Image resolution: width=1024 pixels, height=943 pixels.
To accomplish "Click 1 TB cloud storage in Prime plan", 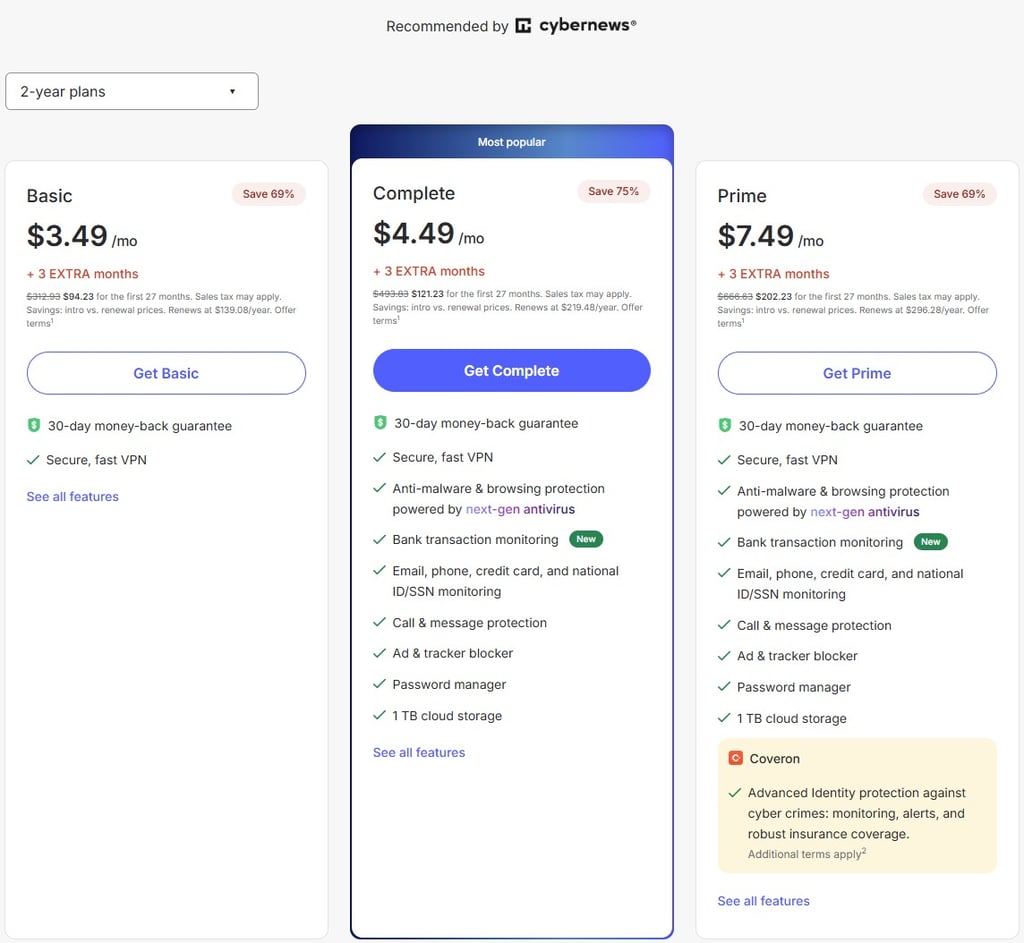I will click(792, 718).
